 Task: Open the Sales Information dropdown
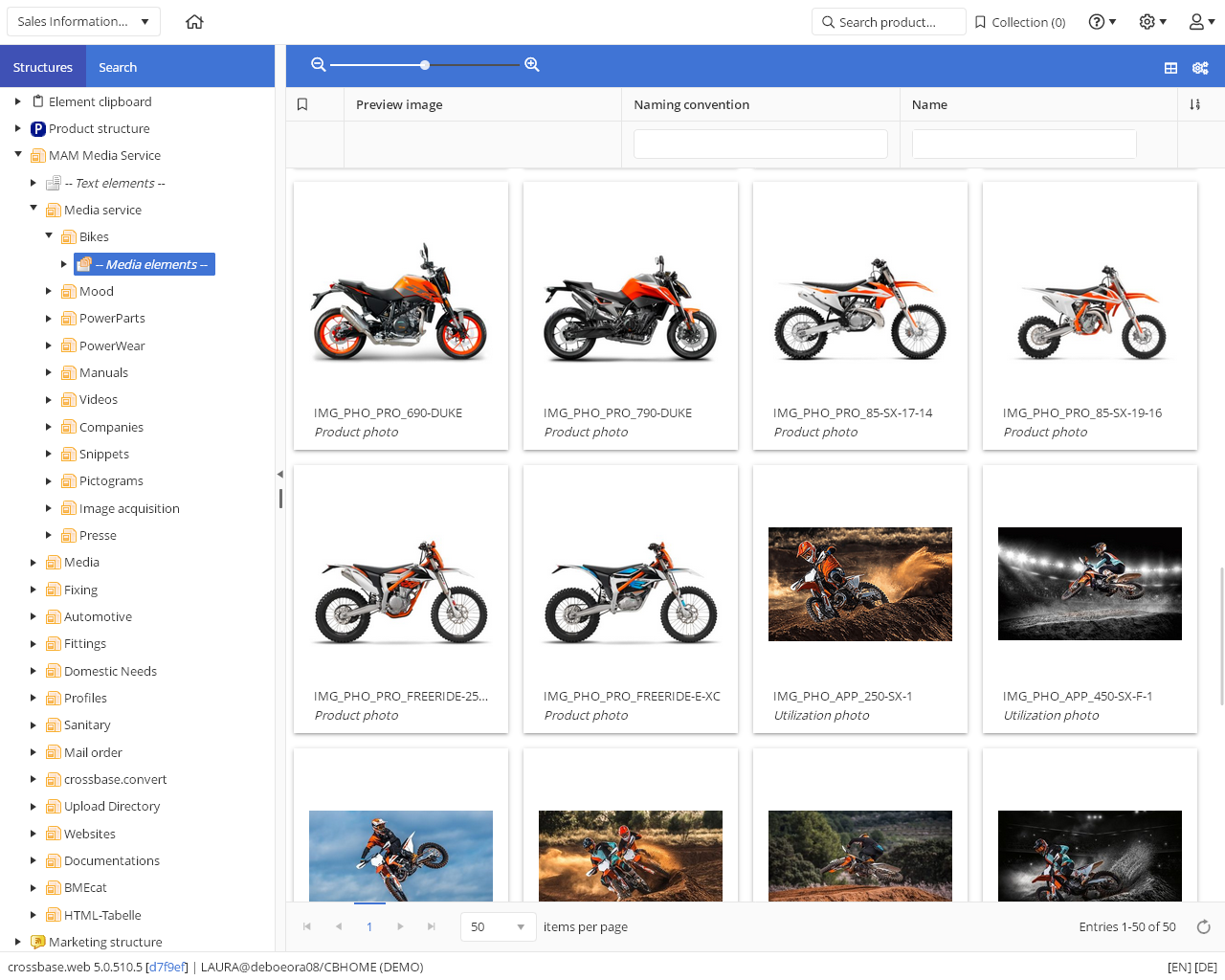[83, 21]
